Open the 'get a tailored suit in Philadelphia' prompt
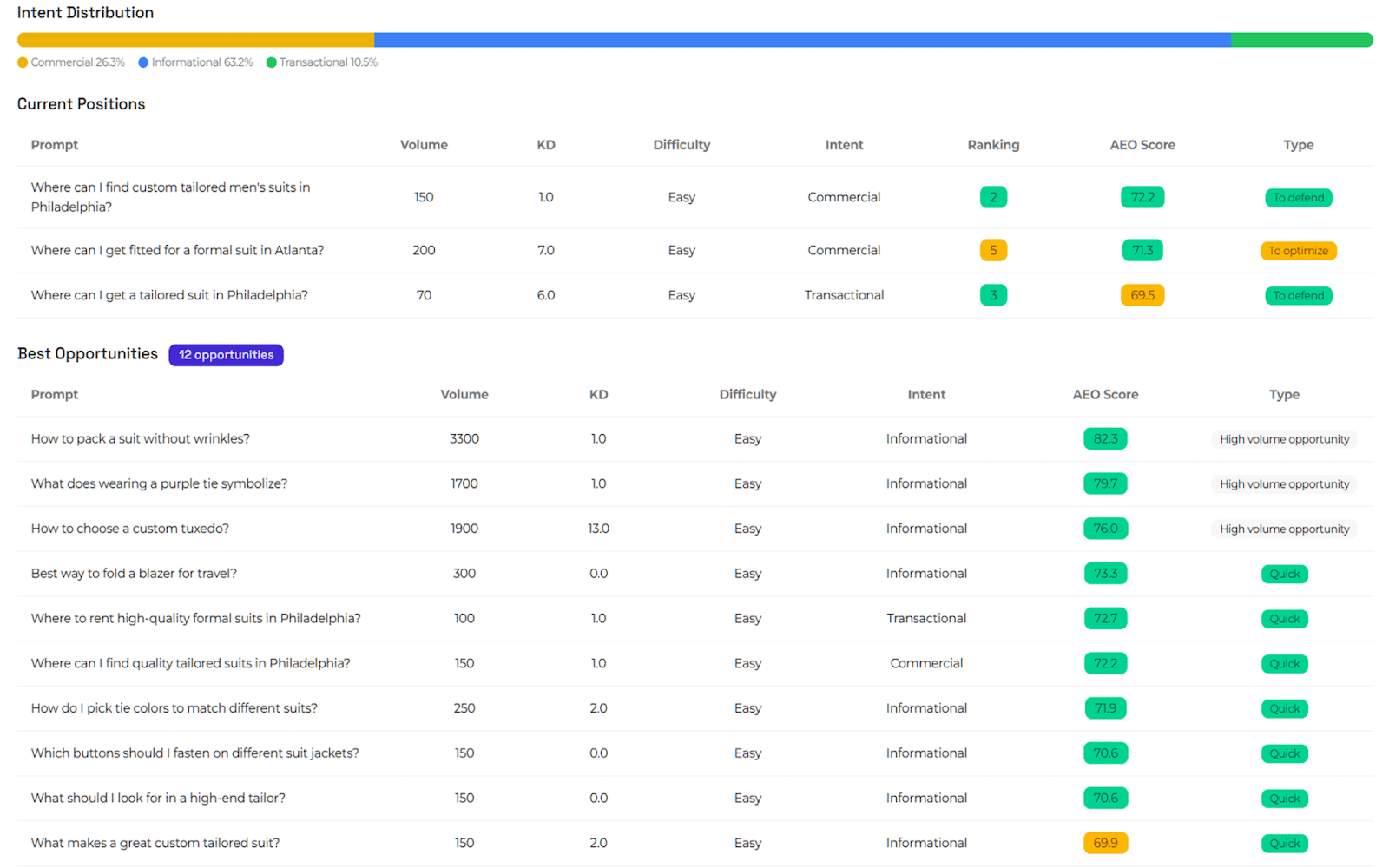The height and width of the screenshot is (868, 1389). coord(169,295)
